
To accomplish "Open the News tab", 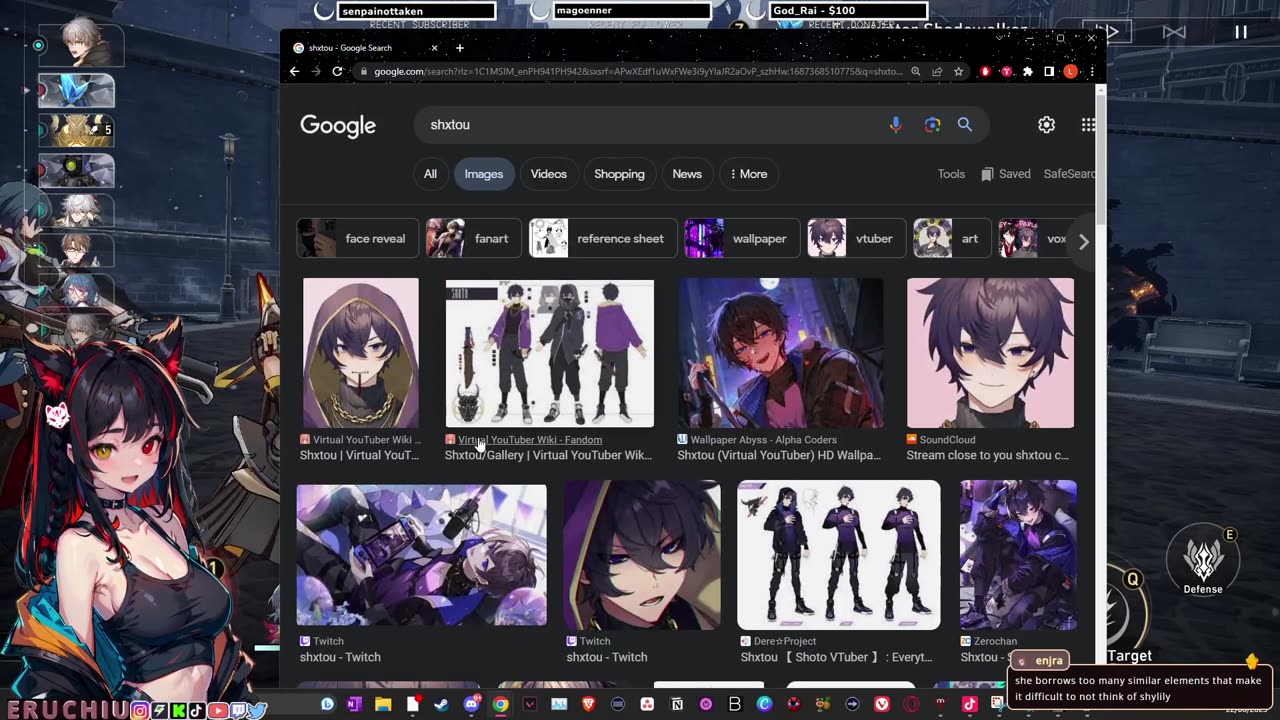I will 687,174.
